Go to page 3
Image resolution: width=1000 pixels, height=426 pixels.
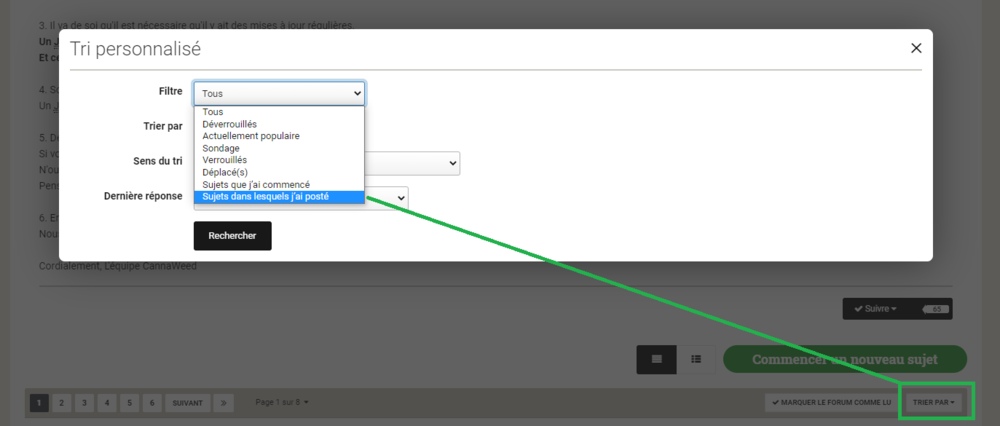[84, 403]
